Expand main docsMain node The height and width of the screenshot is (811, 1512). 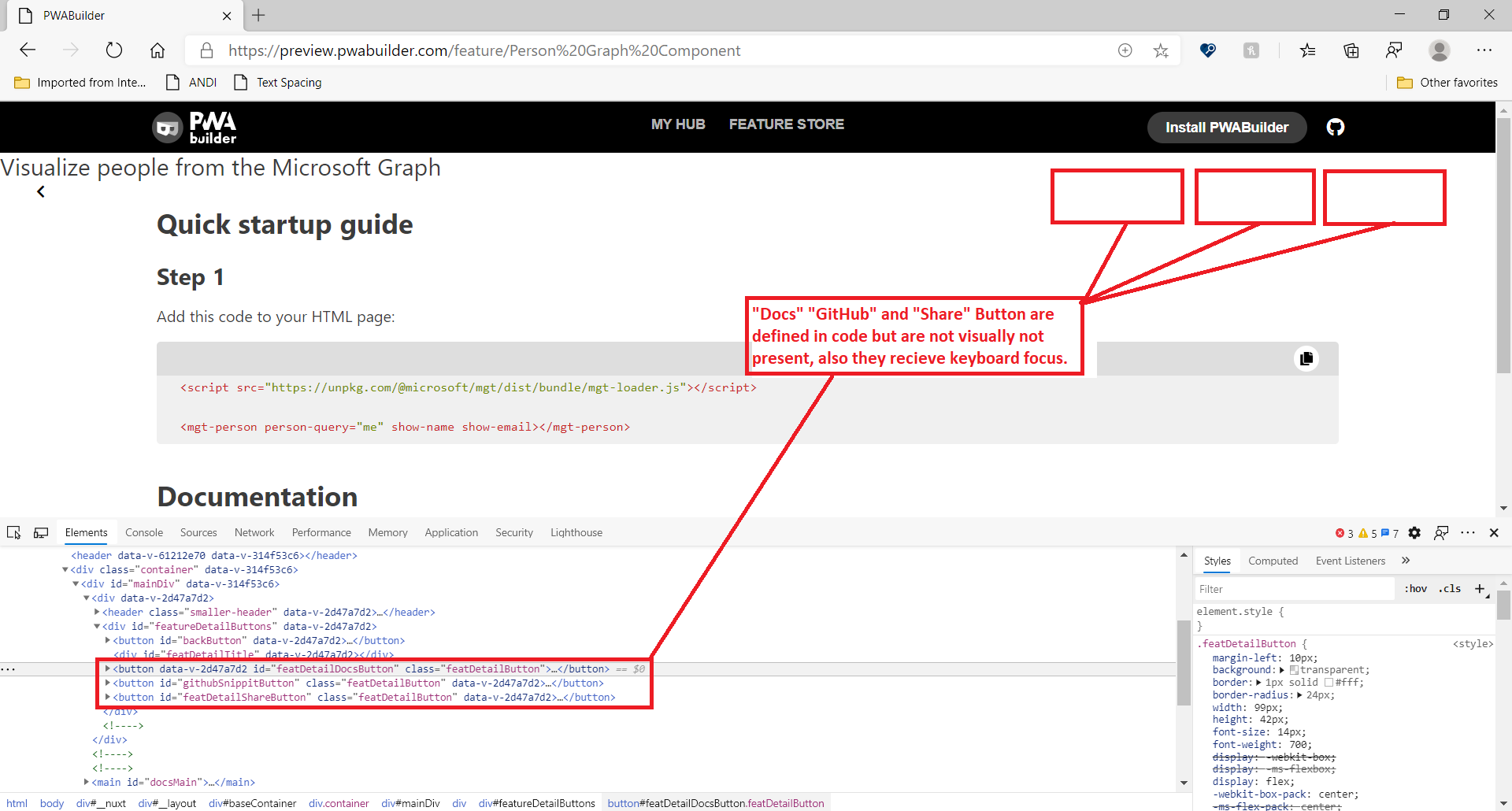[x=87, y=782]
